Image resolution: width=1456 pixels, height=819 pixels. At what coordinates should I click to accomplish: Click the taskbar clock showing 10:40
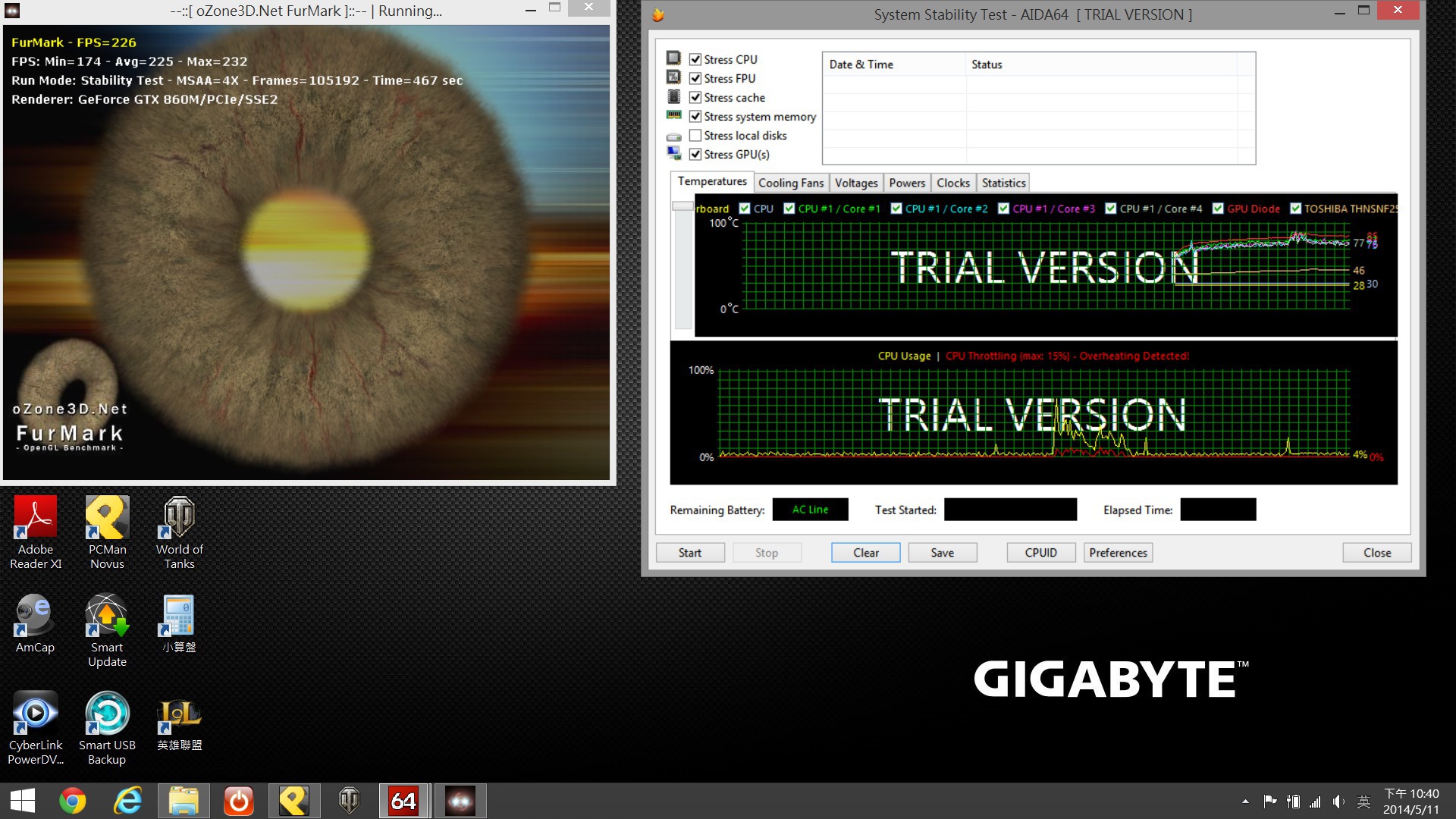pos(1411,802)
